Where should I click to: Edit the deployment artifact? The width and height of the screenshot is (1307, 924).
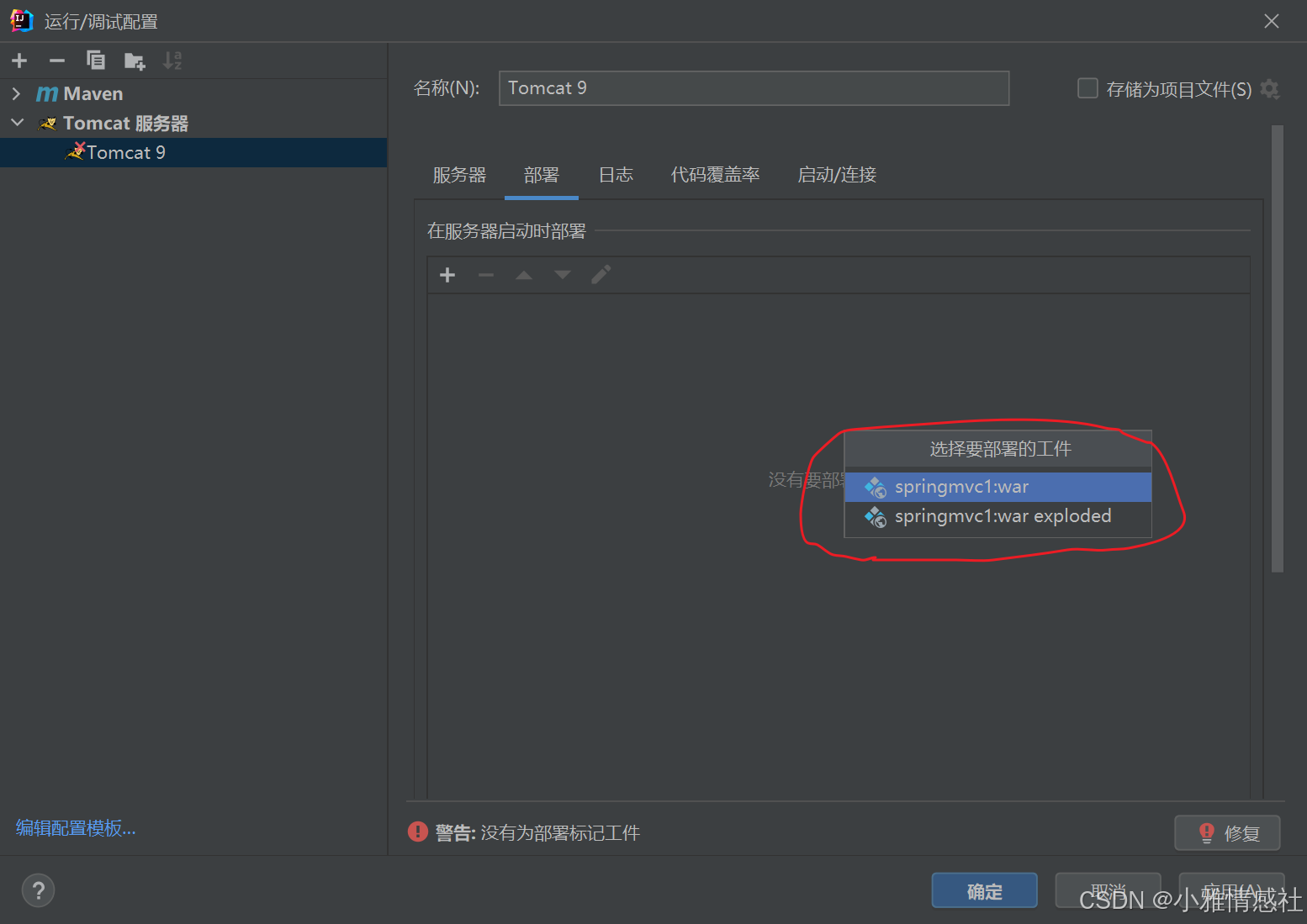click(x=601, y=275)
